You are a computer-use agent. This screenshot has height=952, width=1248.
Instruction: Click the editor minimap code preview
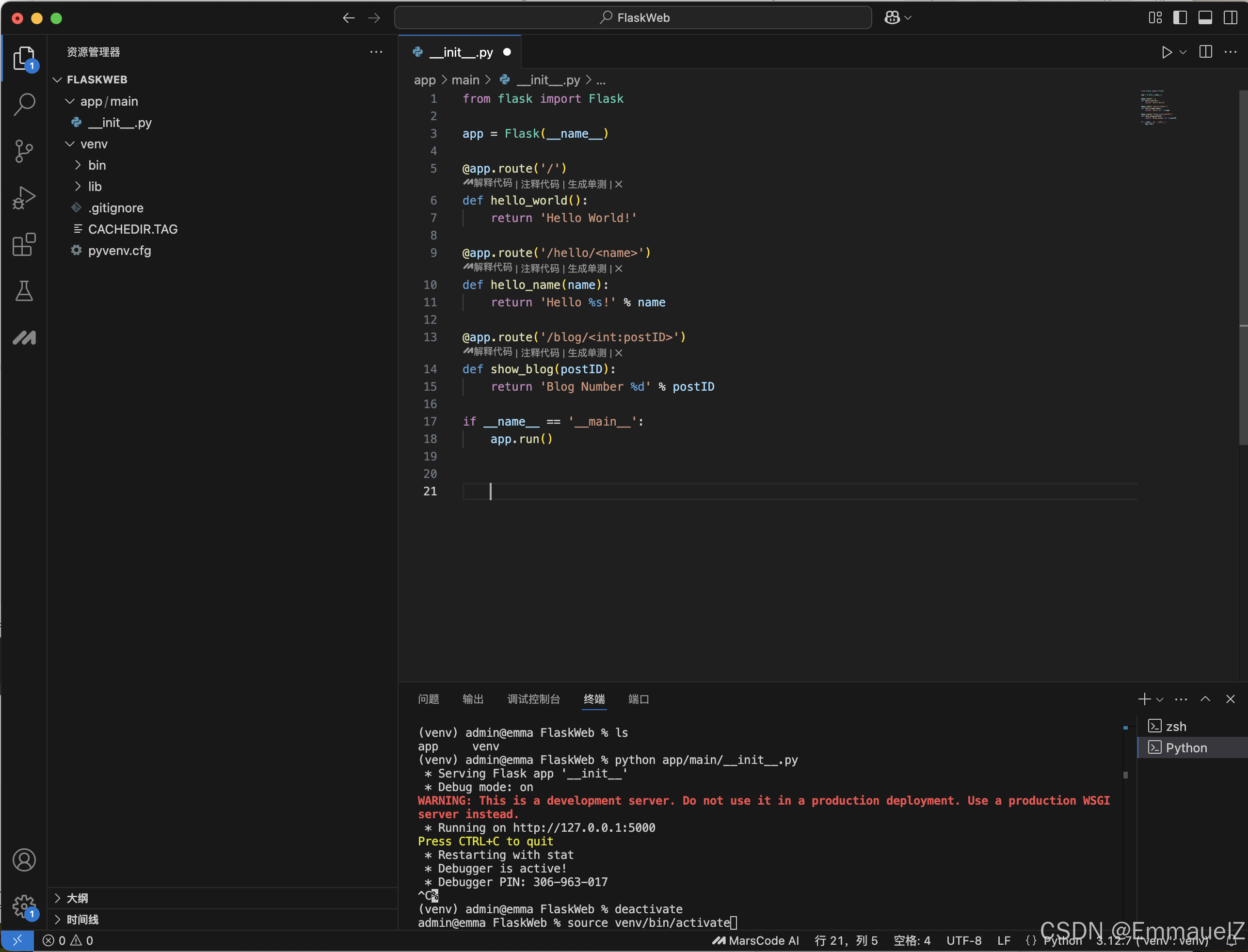coord(1157,108)
